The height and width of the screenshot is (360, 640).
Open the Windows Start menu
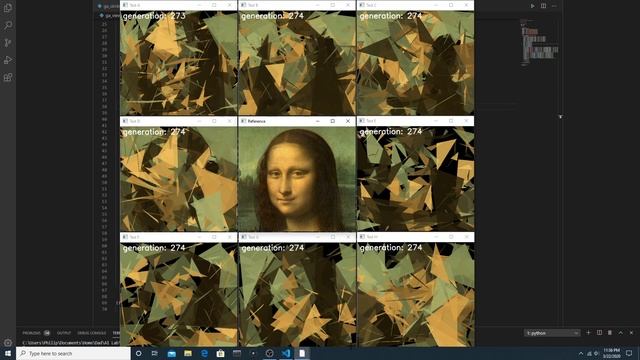8,353
